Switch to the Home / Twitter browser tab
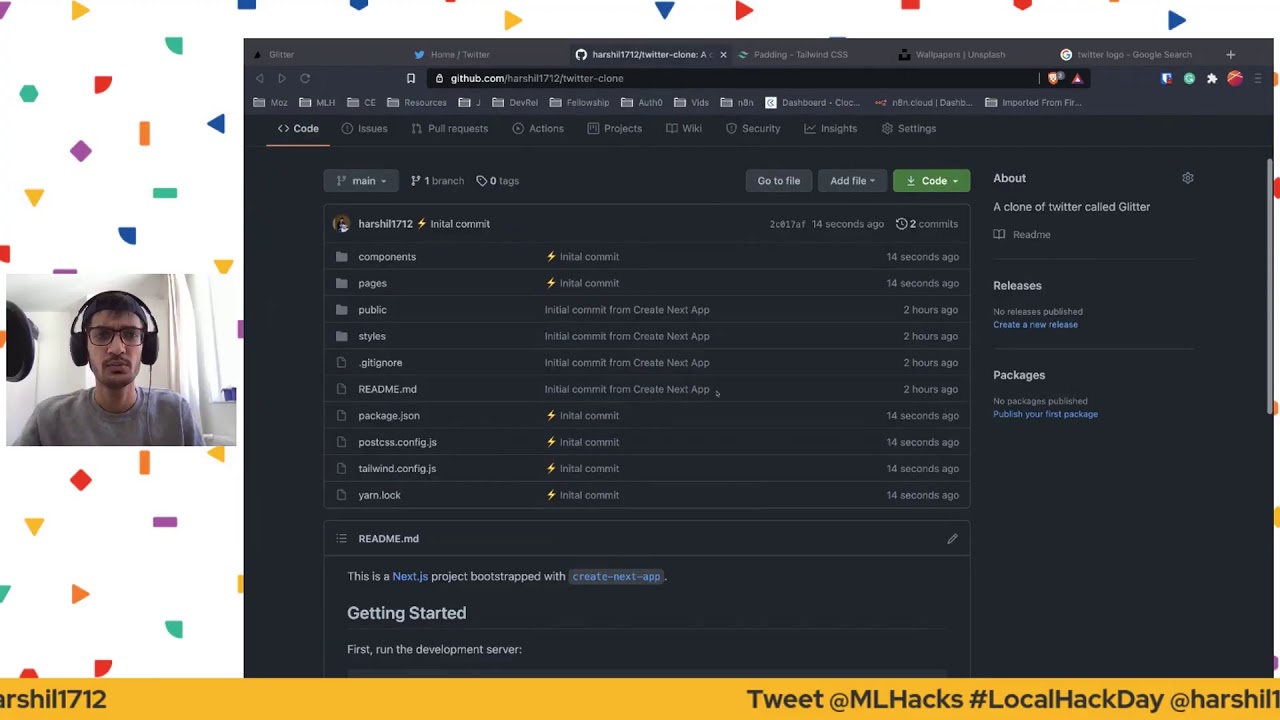The width and height of the screenshot is (1280, 720). tap(460, 54)
